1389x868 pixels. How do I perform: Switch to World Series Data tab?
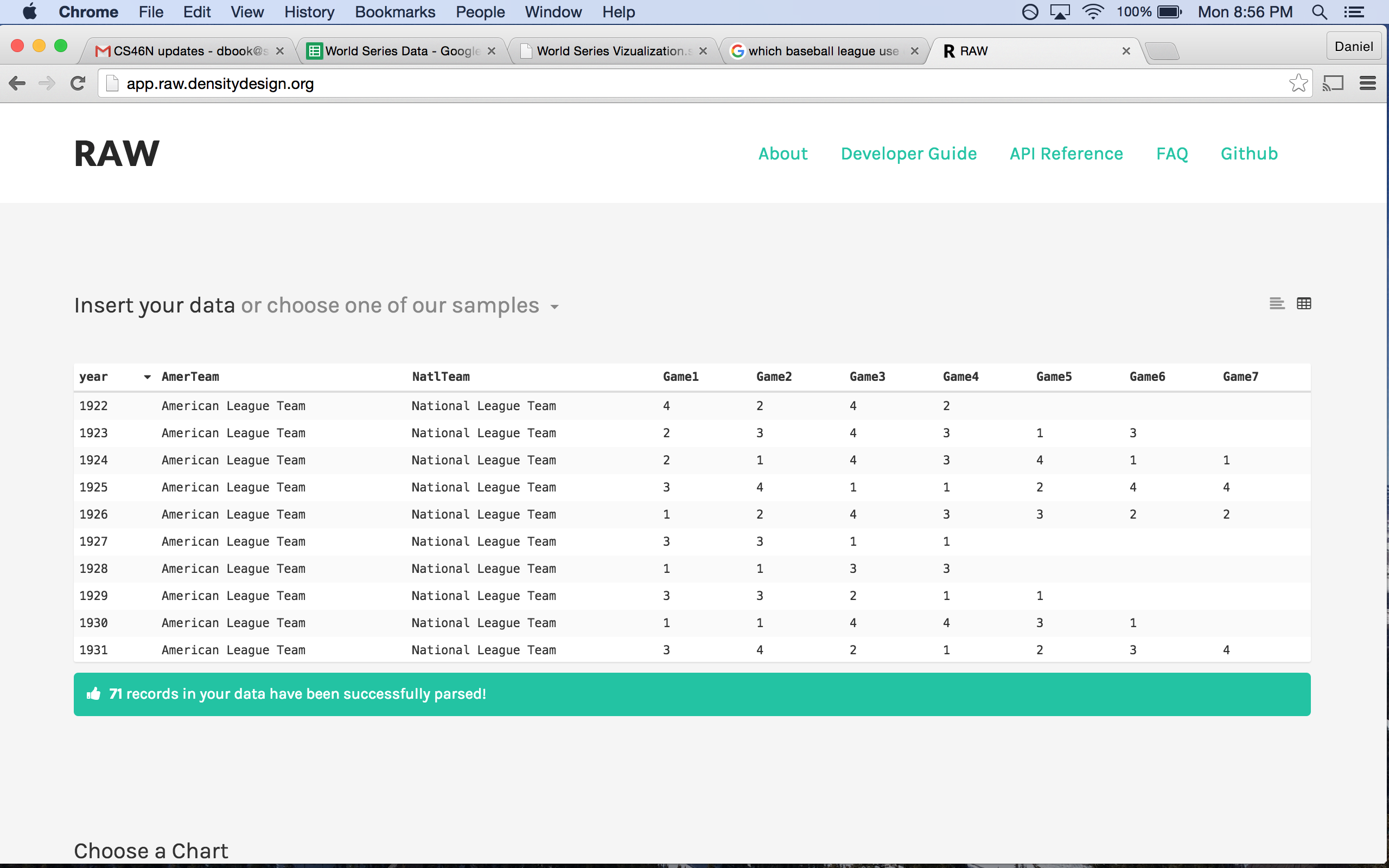tap(402, 51)
